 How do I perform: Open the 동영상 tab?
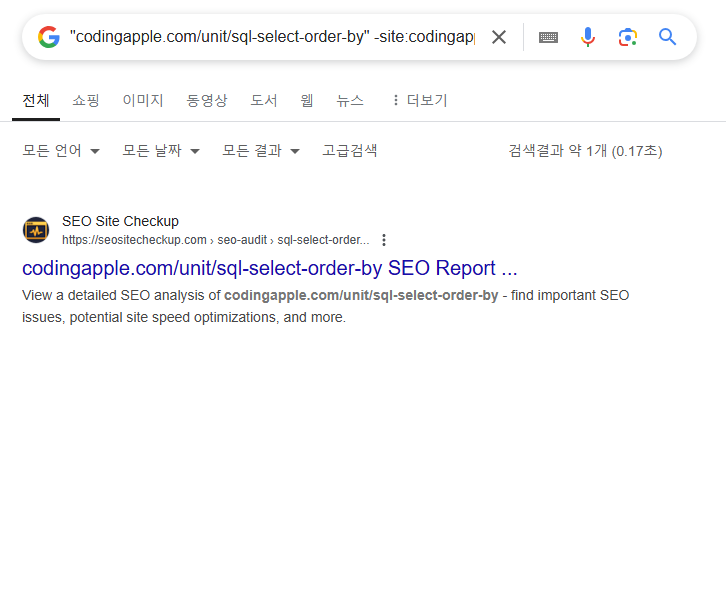click(x=207, y=100)
